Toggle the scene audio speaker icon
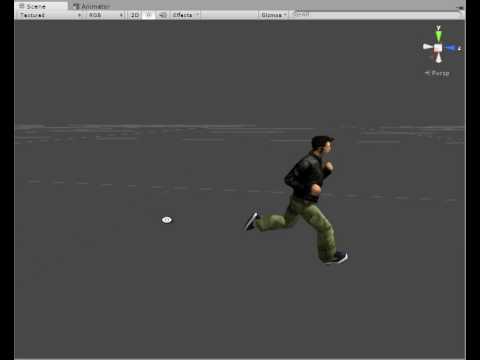Viewport: 480px width, 360px height. coord(163,15)
